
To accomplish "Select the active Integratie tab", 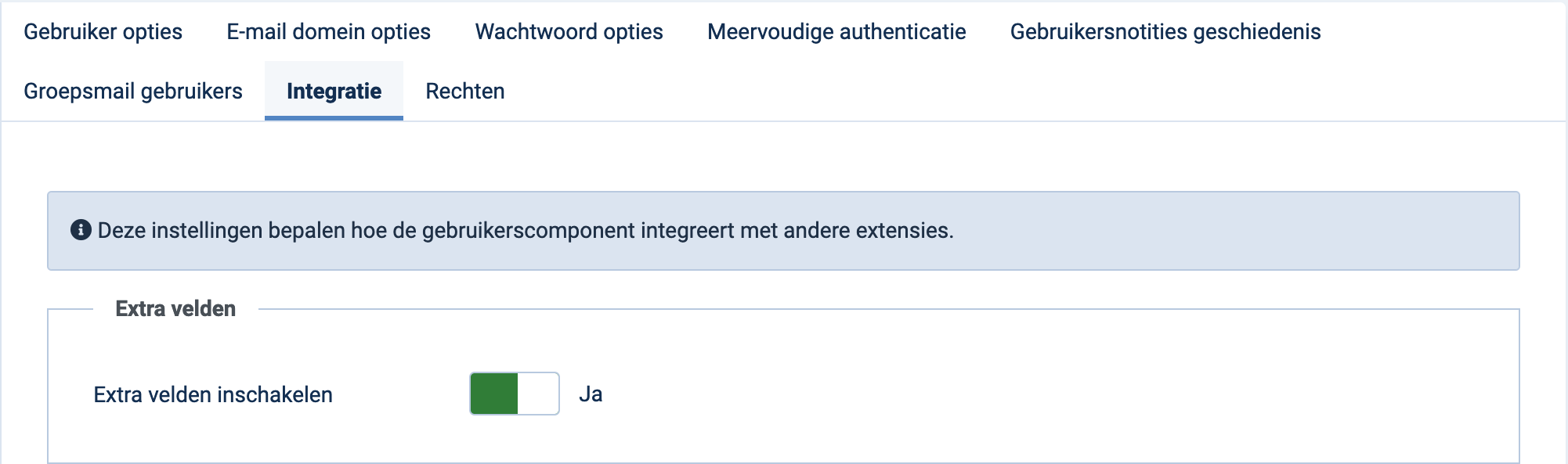I will tap(334, 91).
